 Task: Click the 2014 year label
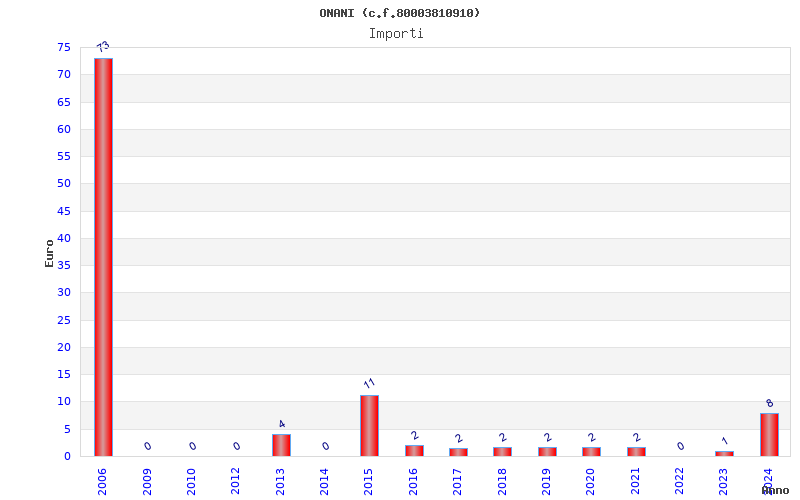pos(324,482)
